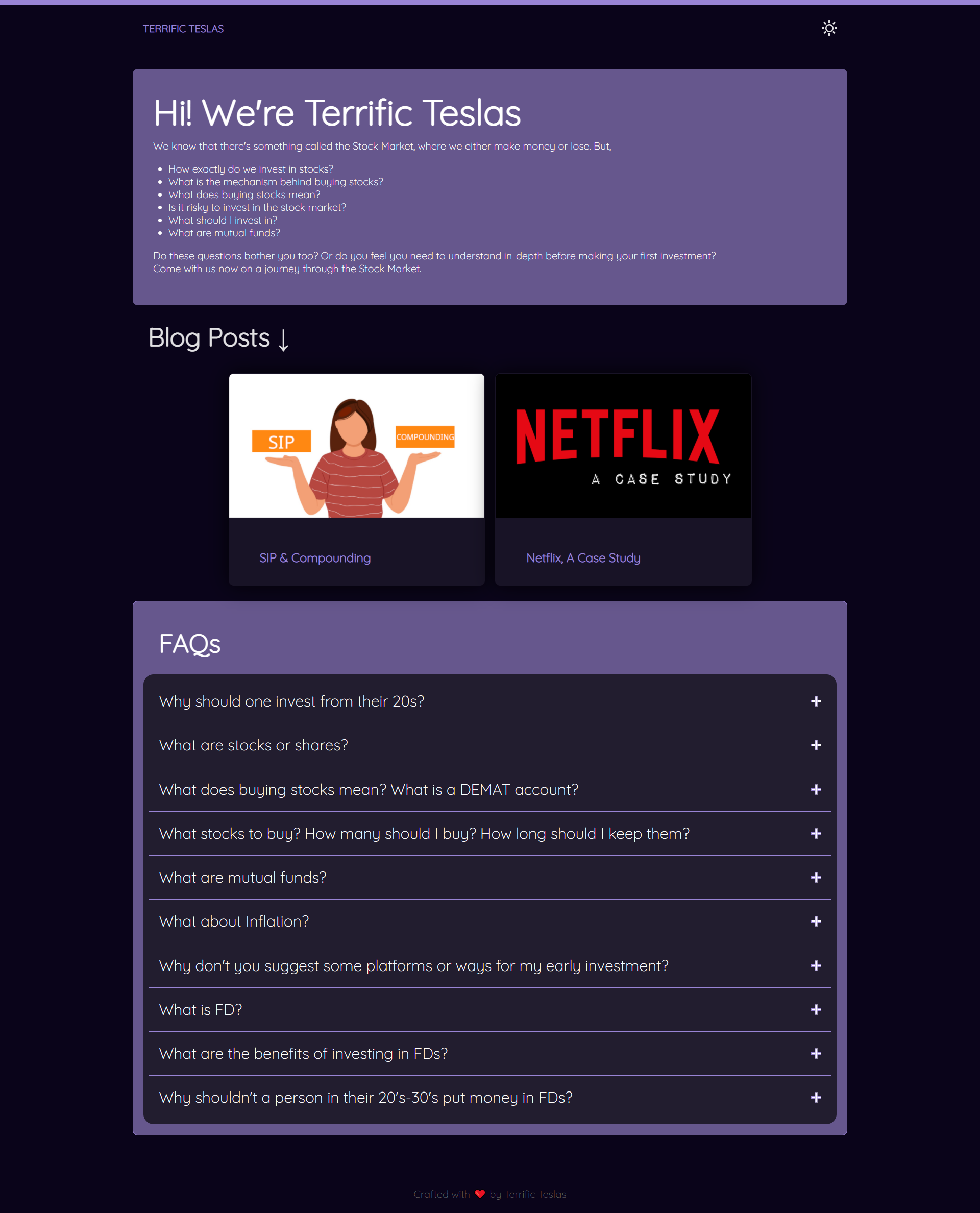Expand the What about Inflation? question text
The image size is (980, 1213).
[x=234, y=921]
